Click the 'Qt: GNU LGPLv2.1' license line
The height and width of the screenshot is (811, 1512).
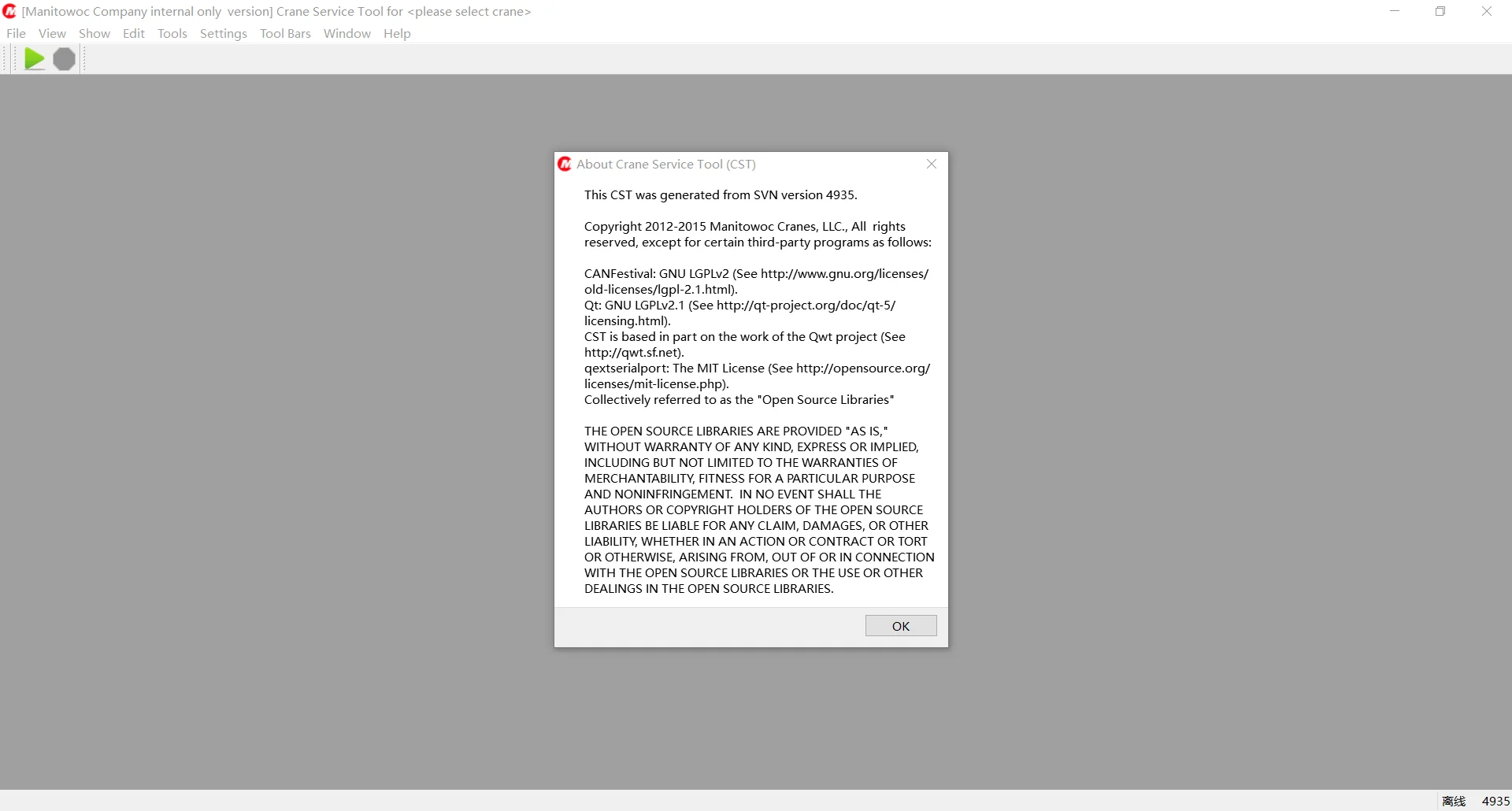(x=739, y=305)
